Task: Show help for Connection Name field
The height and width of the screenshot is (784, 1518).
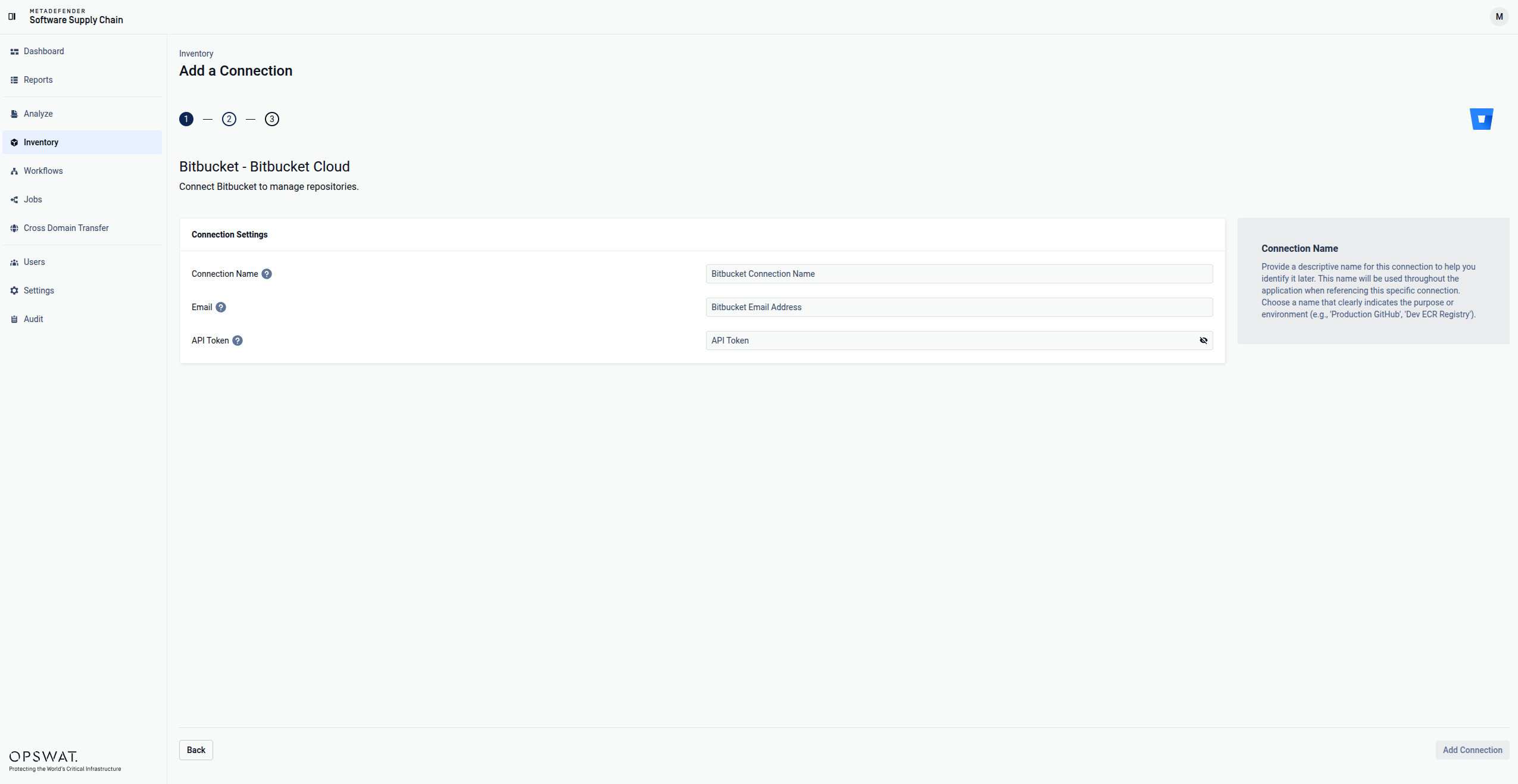Action: pos(267,274)
